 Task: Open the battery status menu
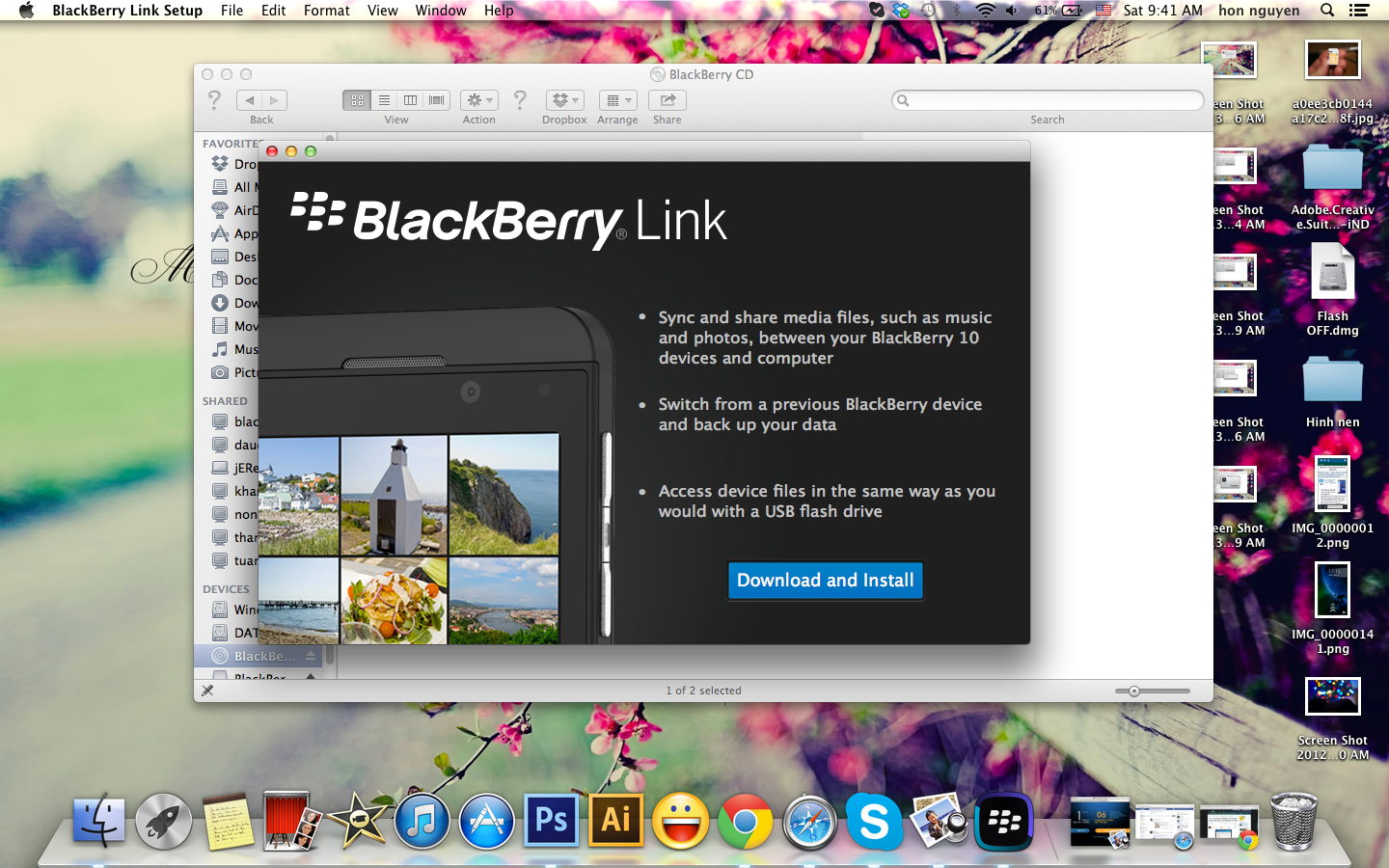pos(1058,11)
